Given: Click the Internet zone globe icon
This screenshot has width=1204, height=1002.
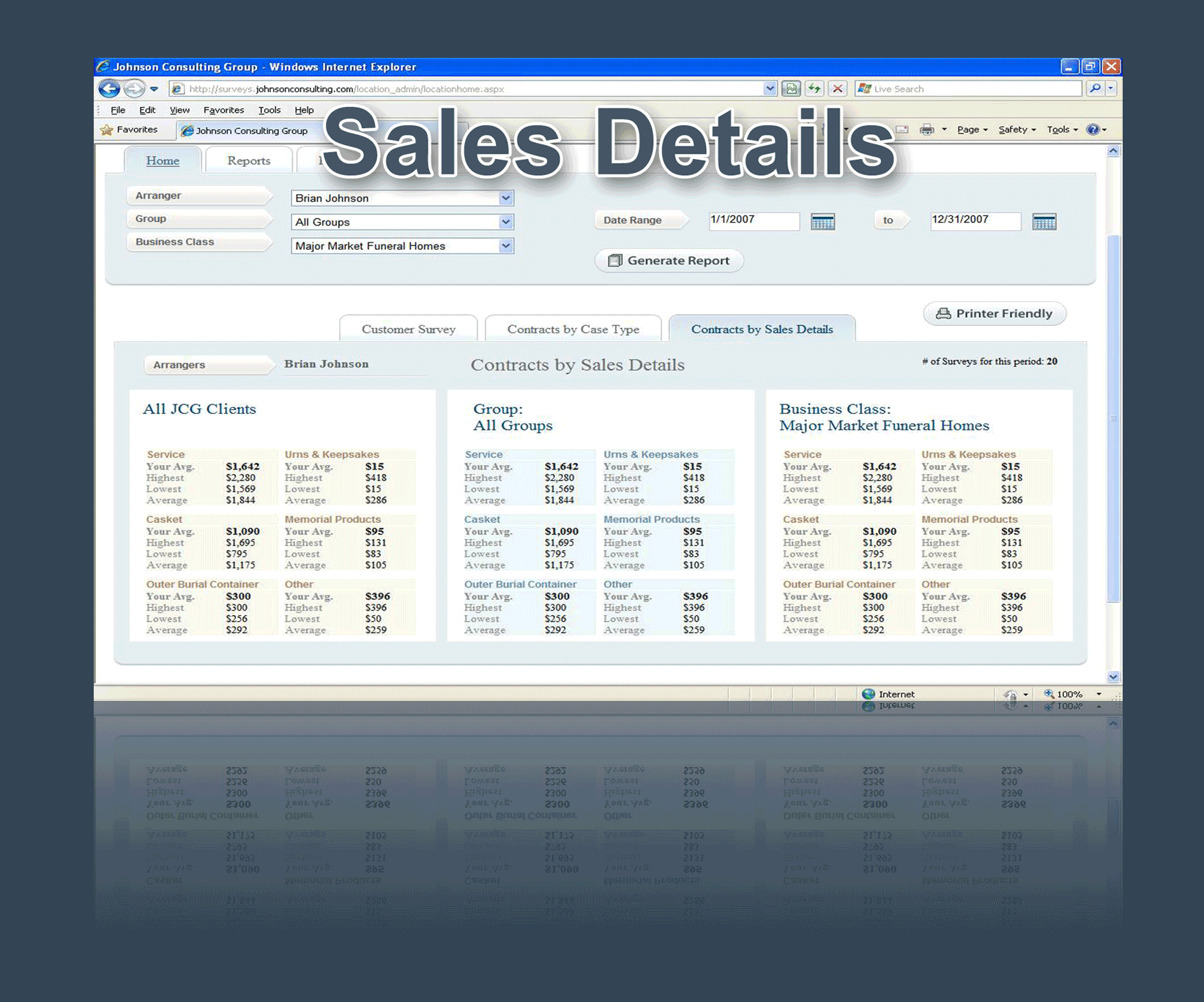Looking at the screenshot, I should tap(869, 694).
